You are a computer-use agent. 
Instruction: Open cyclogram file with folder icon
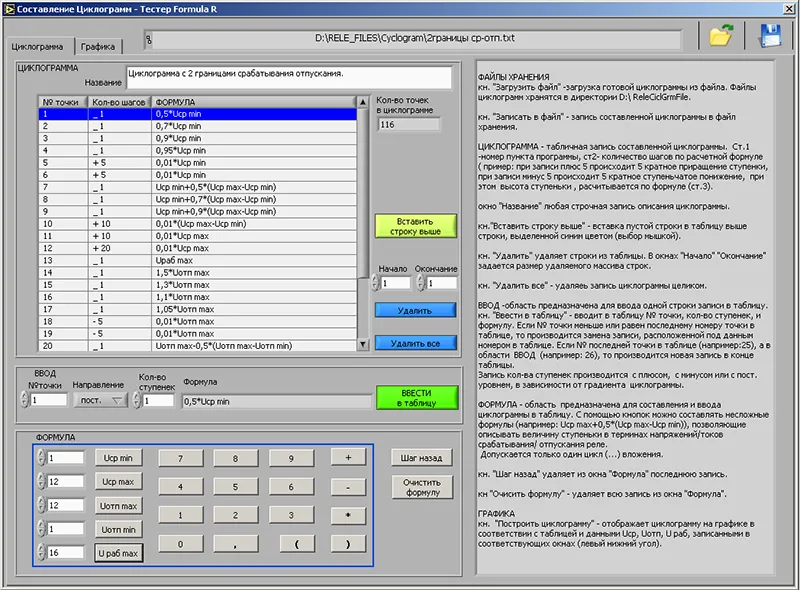720,36
